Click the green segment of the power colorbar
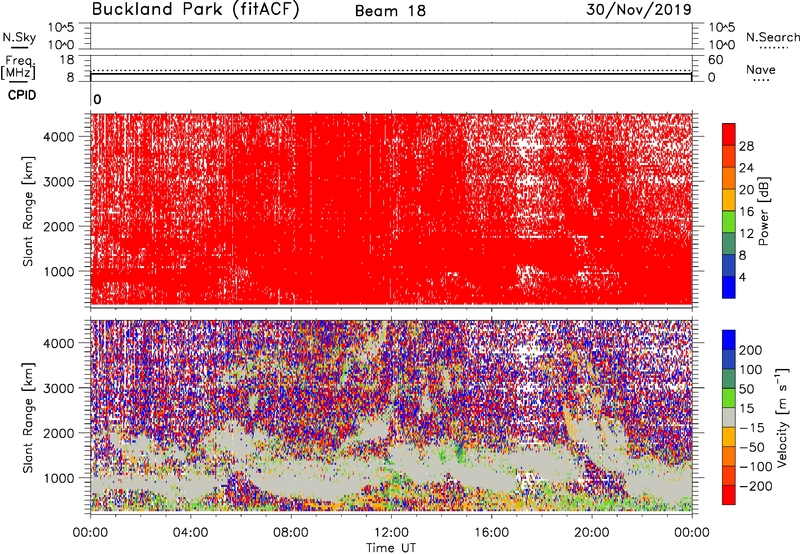Viewport: 800px width, 554px height. [x=729, y=222]
